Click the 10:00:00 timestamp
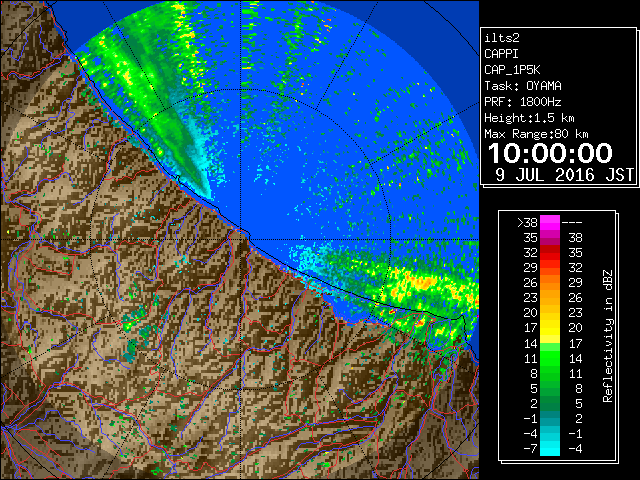The width and height of the screenshot is (640, 480). [550, 153]
